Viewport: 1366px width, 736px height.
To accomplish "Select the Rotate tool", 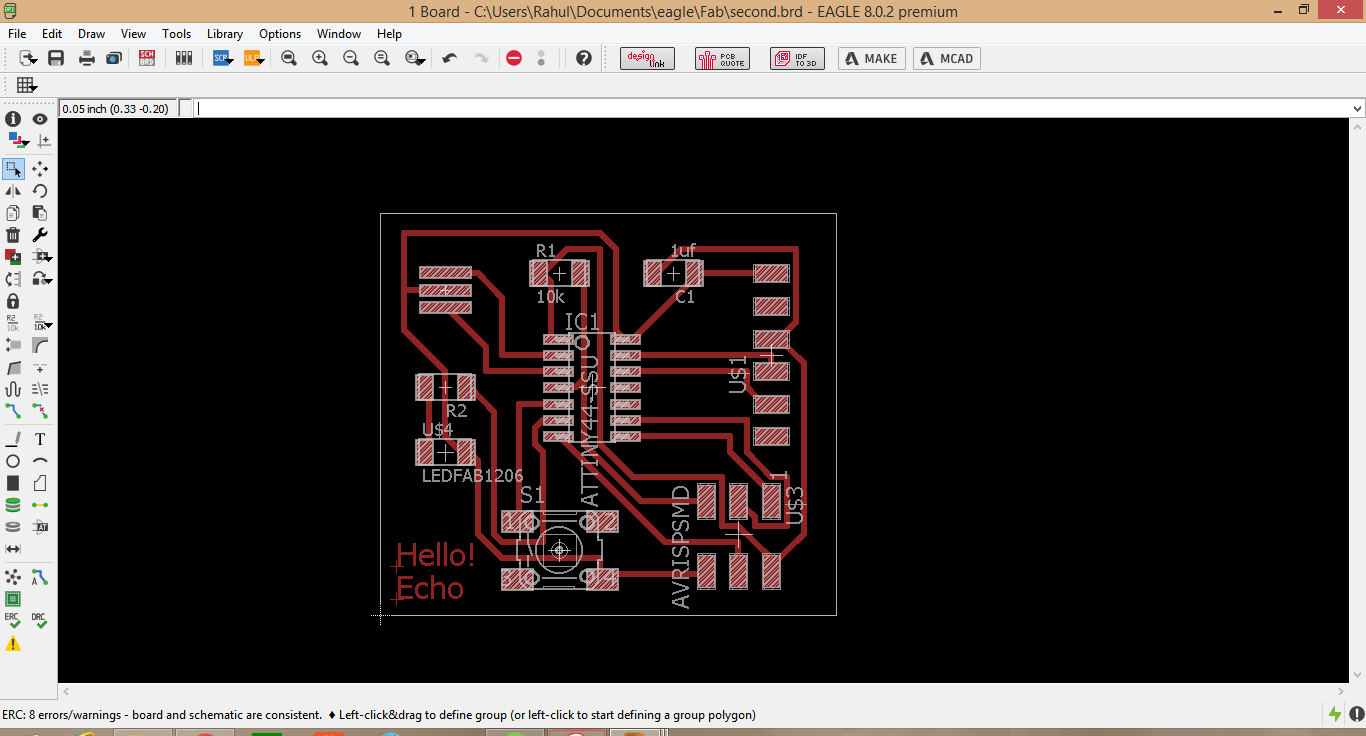I will click(40, 191).
